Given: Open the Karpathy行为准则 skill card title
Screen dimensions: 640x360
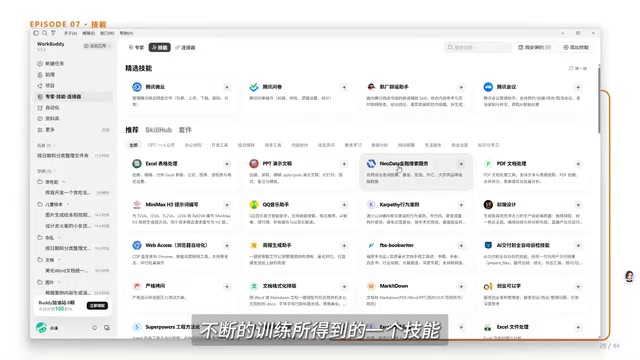Looking at the screenshot, I should click(399, 204).
